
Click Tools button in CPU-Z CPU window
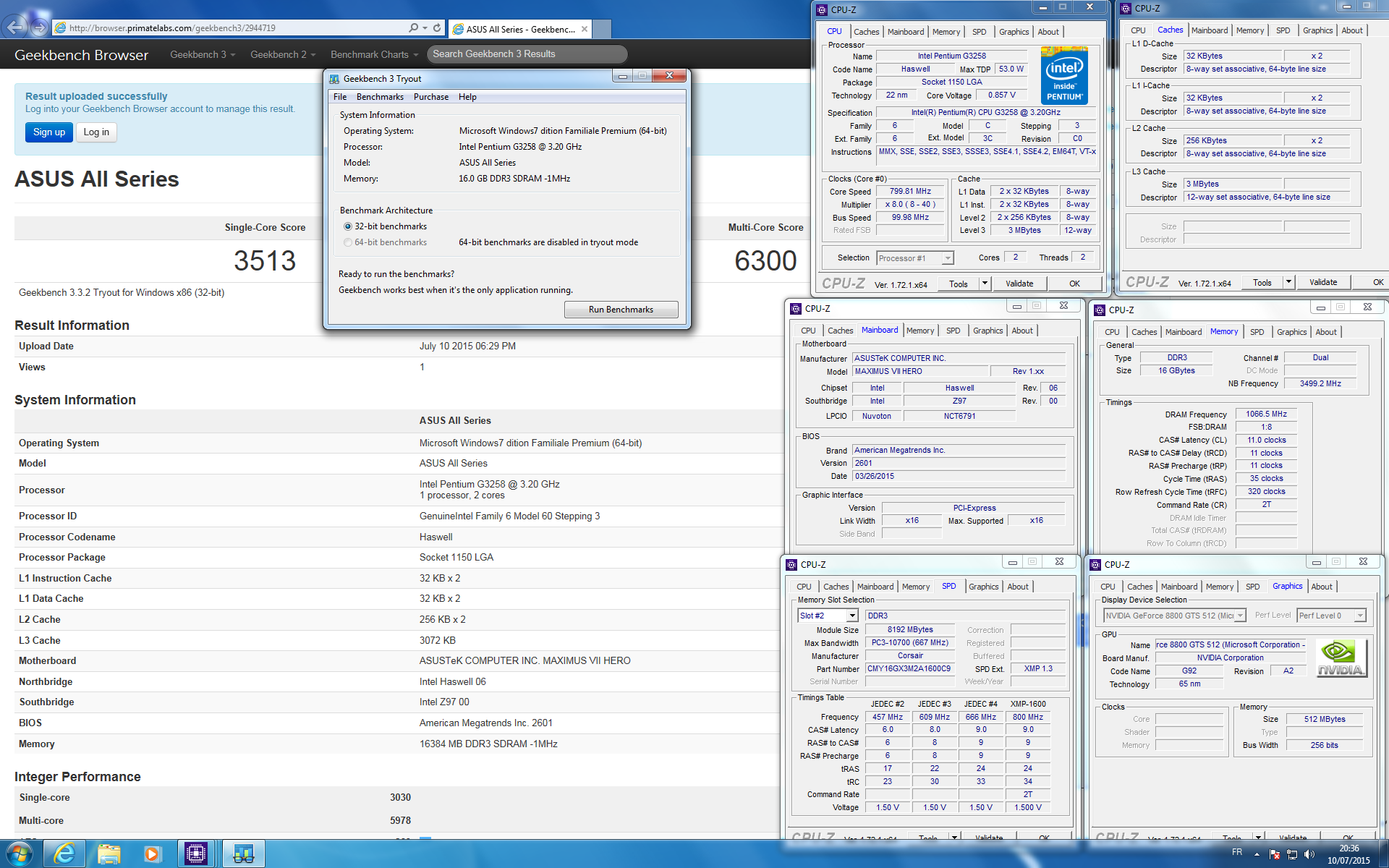959,284
